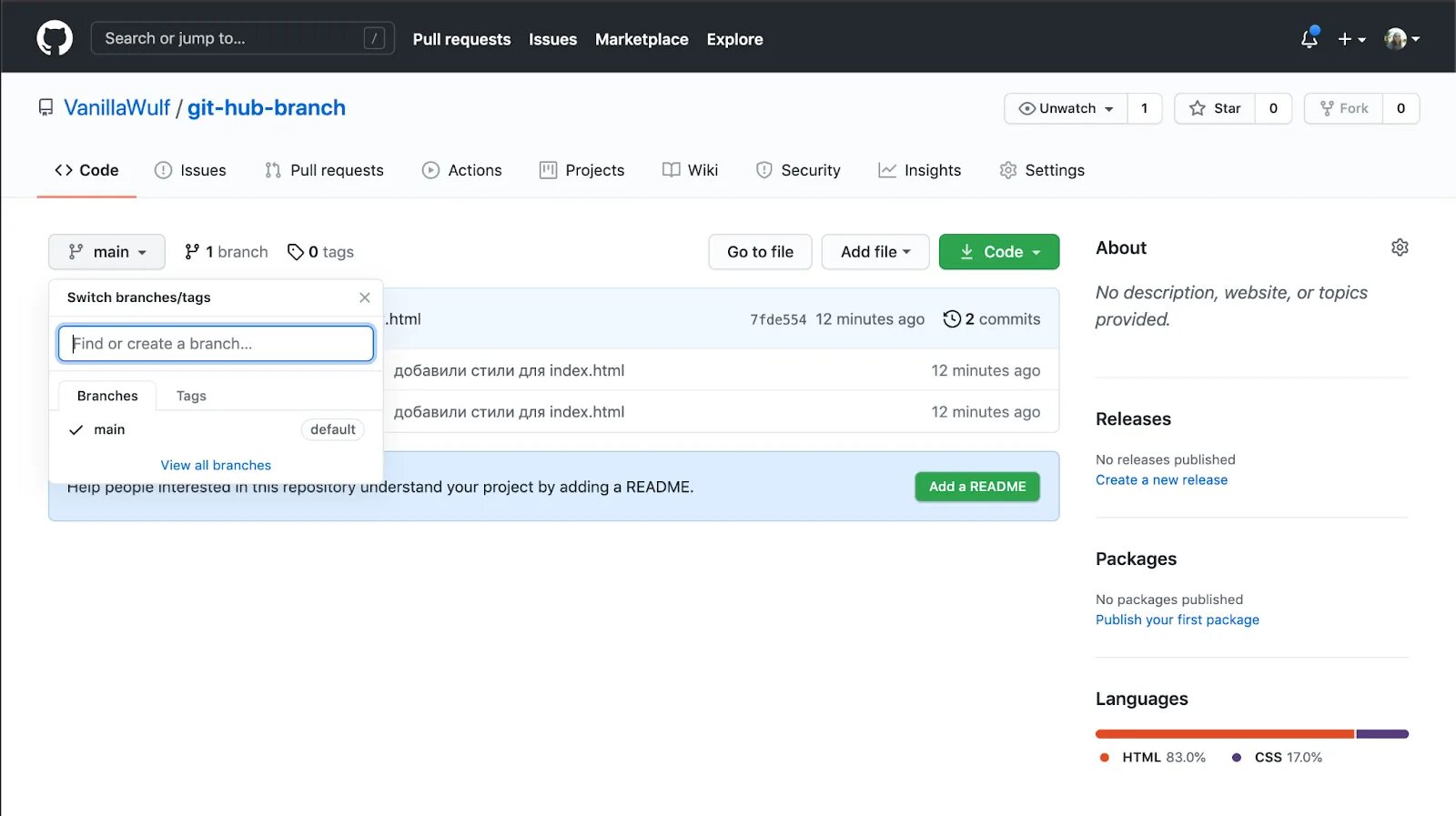Open the plus create-new menu
The height and width of the screenshot is (816, 1456).
tap(1351, 39)
